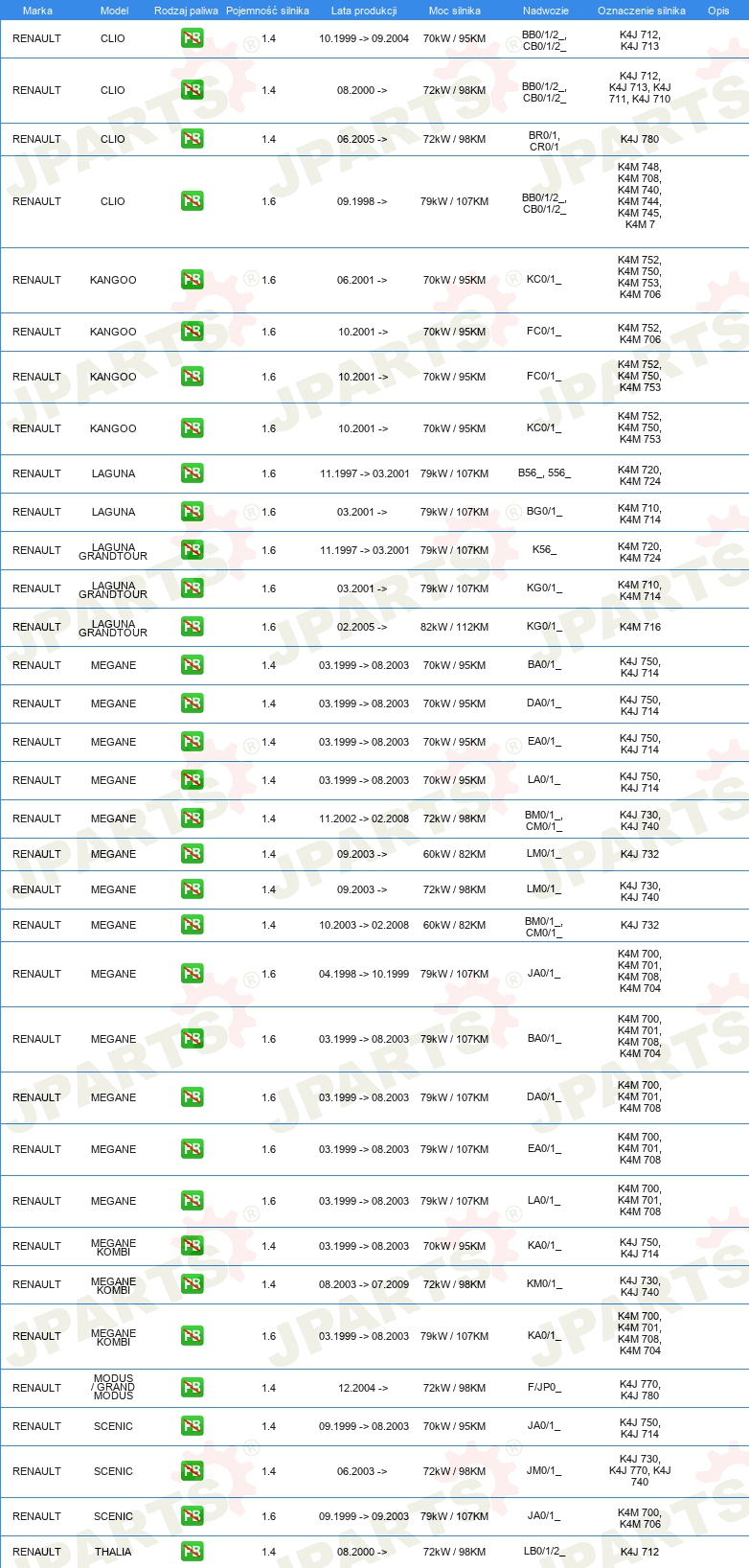749x1568 pixels.
Task: Select the 08.2003 -> 07.2009 date cell
Action: [364, 1285]
